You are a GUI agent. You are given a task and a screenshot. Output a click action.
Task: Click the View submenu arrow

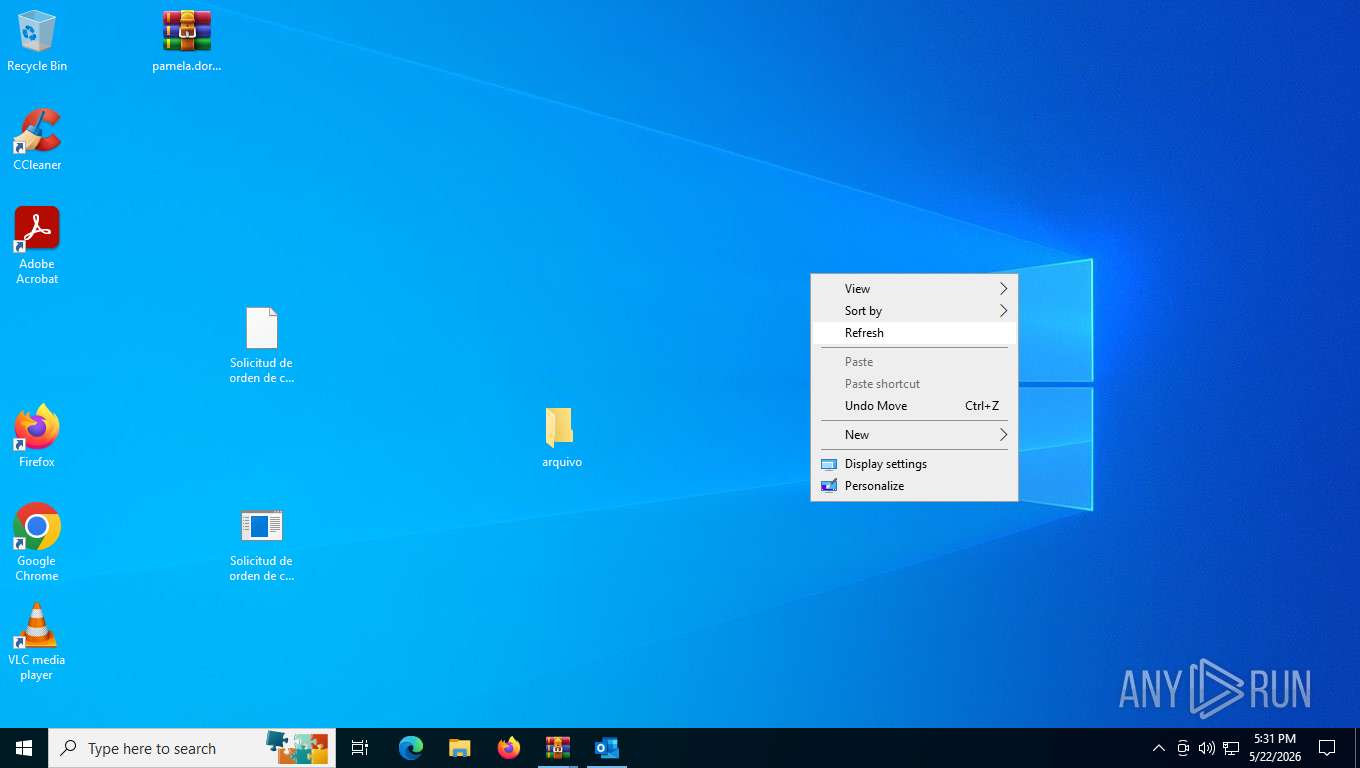[x=1003, y=289]
